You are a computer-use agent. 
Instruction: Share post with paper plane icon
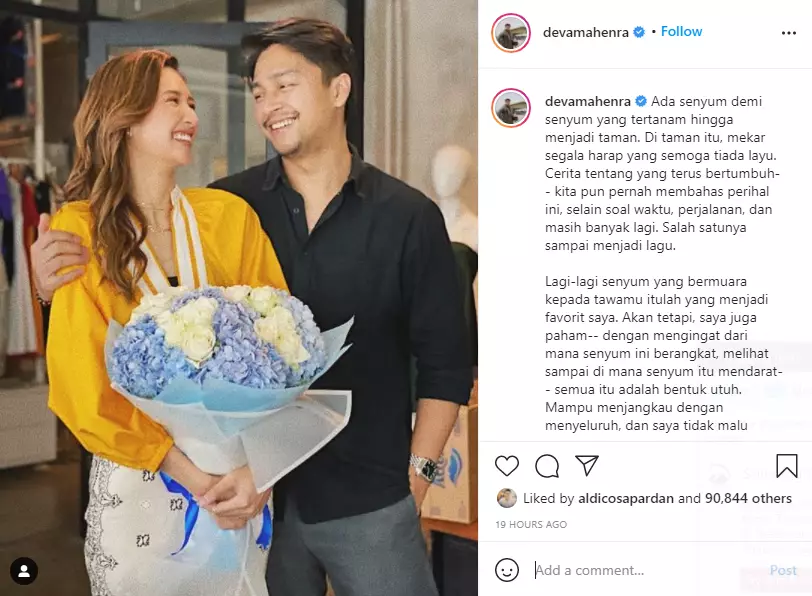(x=587, y=466)
